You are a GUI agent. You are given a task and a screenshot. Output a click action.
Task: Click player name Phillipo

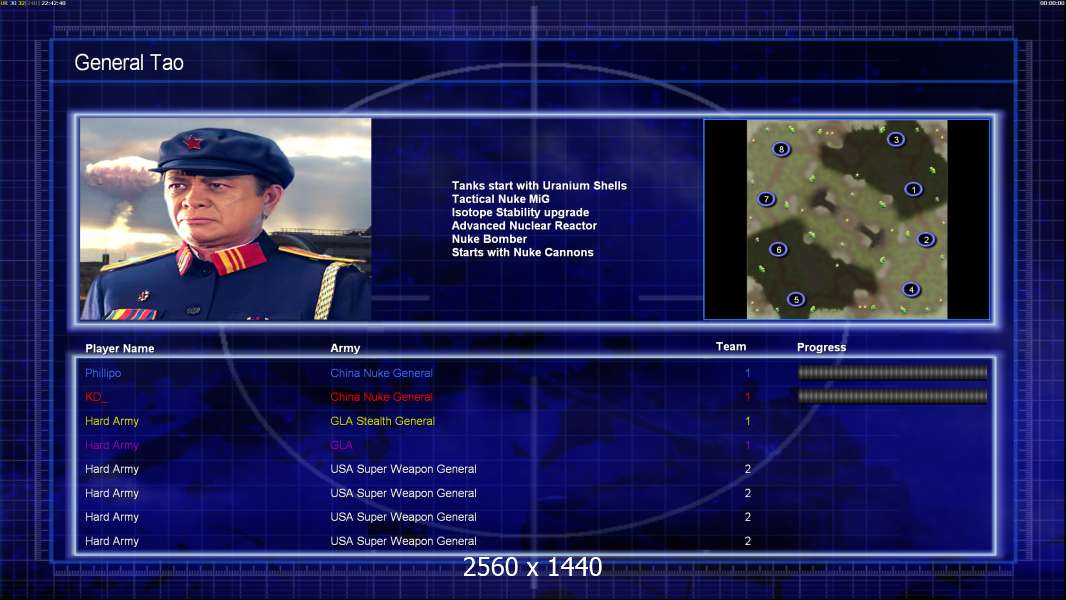tap(103, 373)
